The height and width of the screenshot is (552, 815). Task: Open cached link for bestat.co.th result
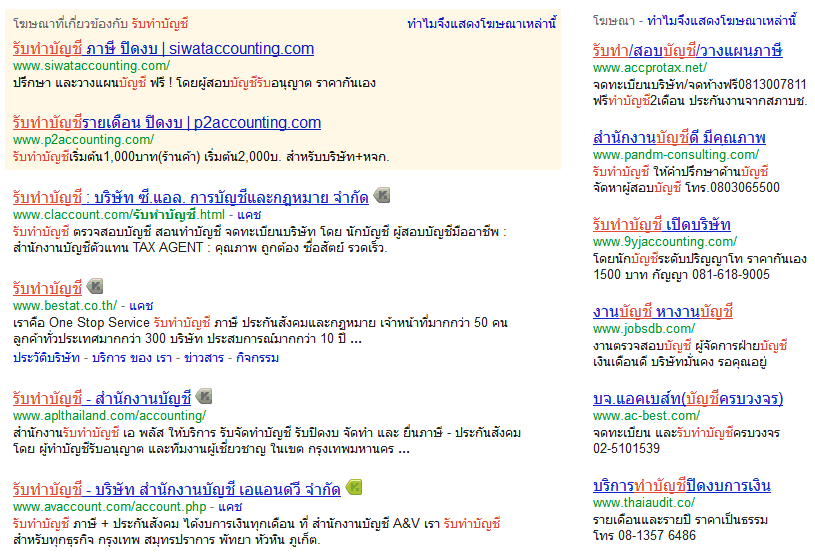click(x=141, y=306)
